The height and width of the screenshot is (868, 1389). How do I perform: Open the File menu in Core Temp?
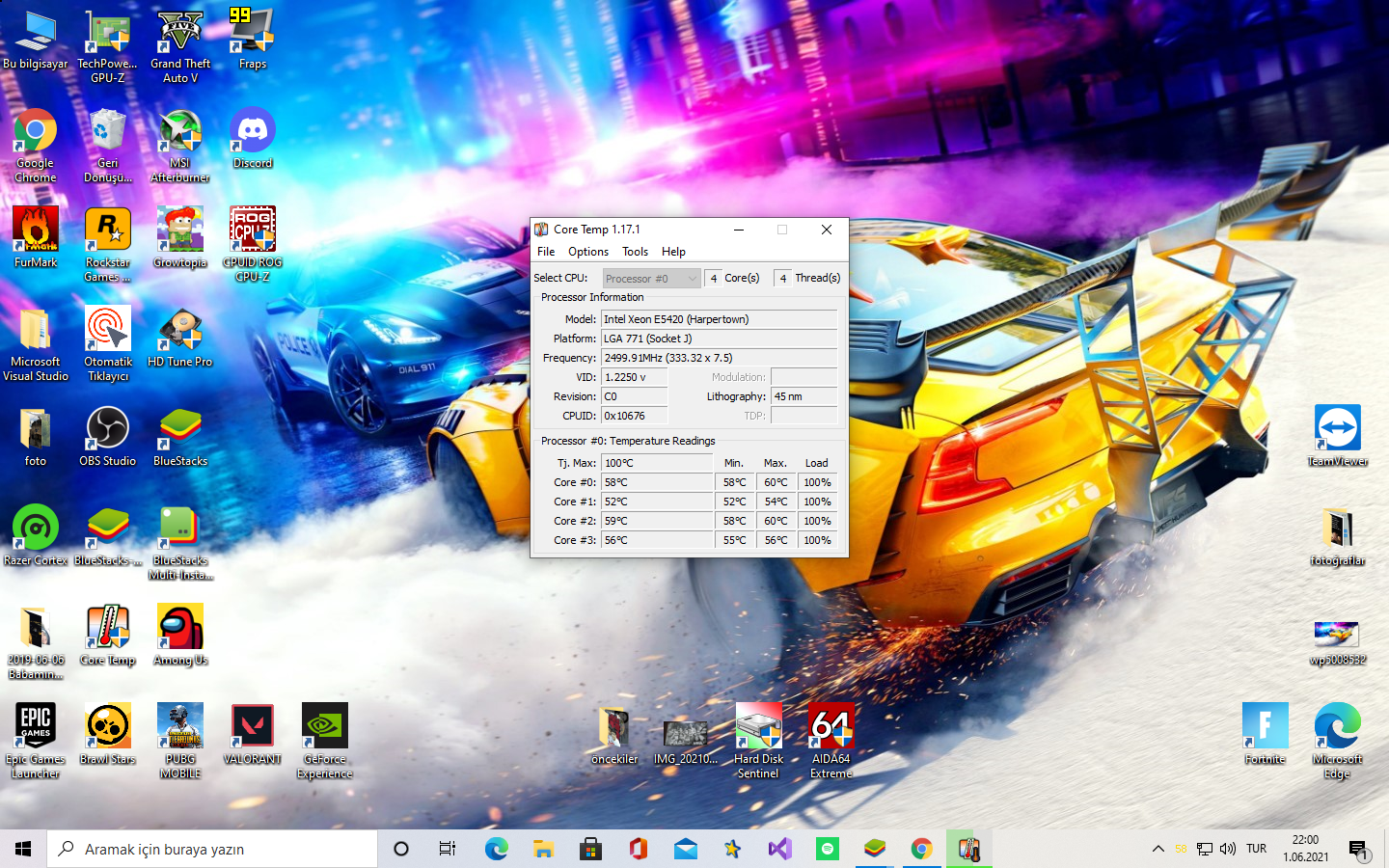point(546,252)
